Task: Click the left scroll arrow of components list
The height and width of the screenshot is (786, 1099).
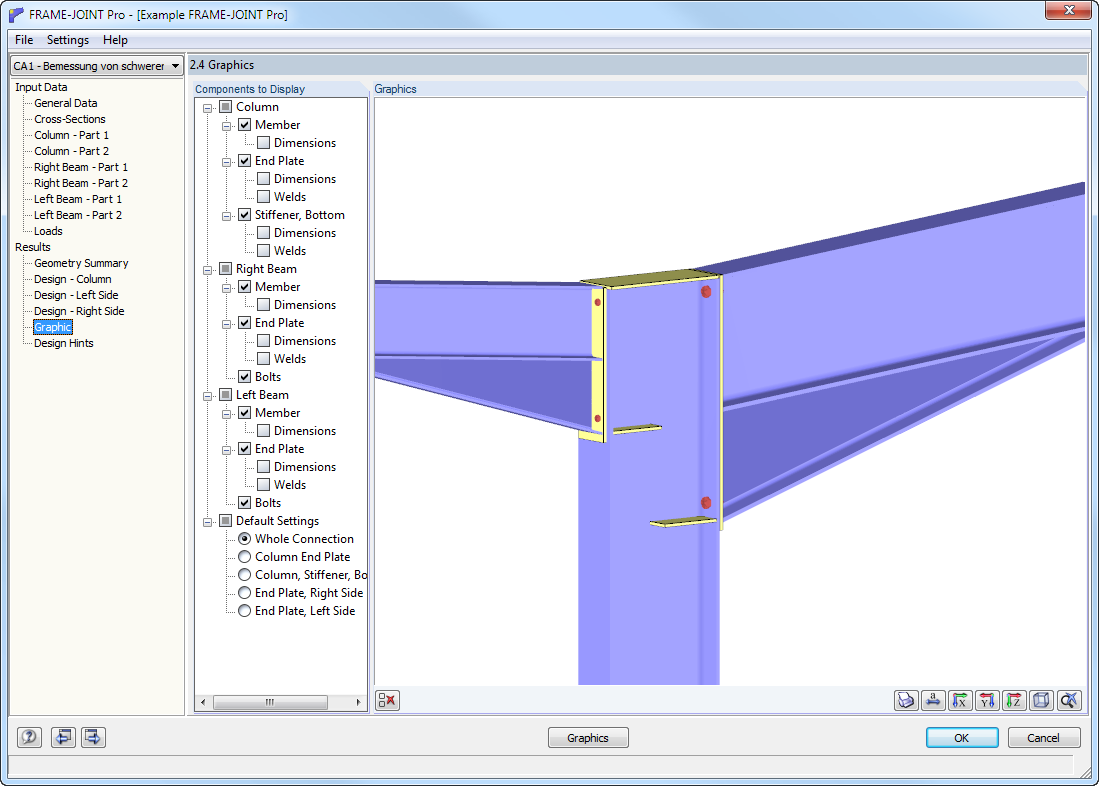Action: pos(203,702)
